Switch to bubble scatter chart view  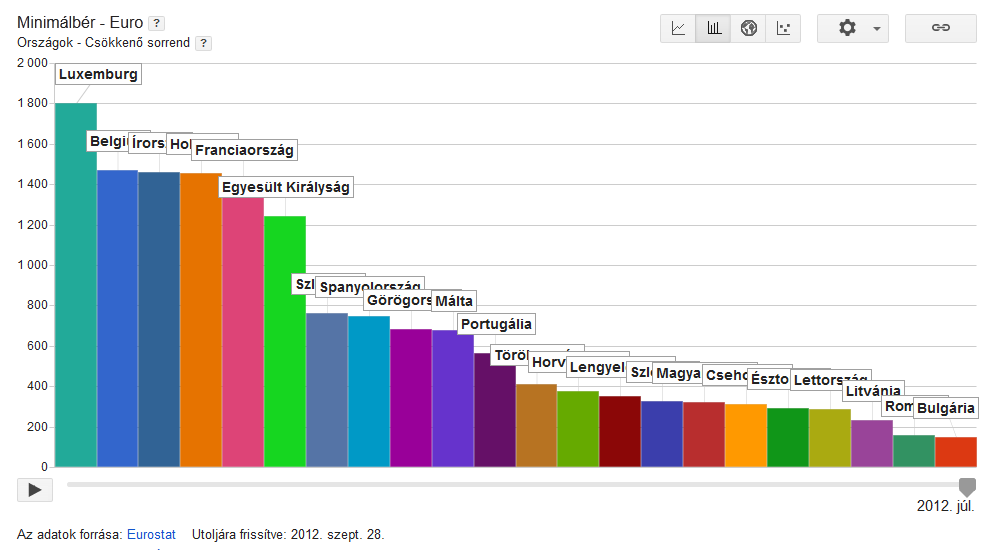pos(783,28)
